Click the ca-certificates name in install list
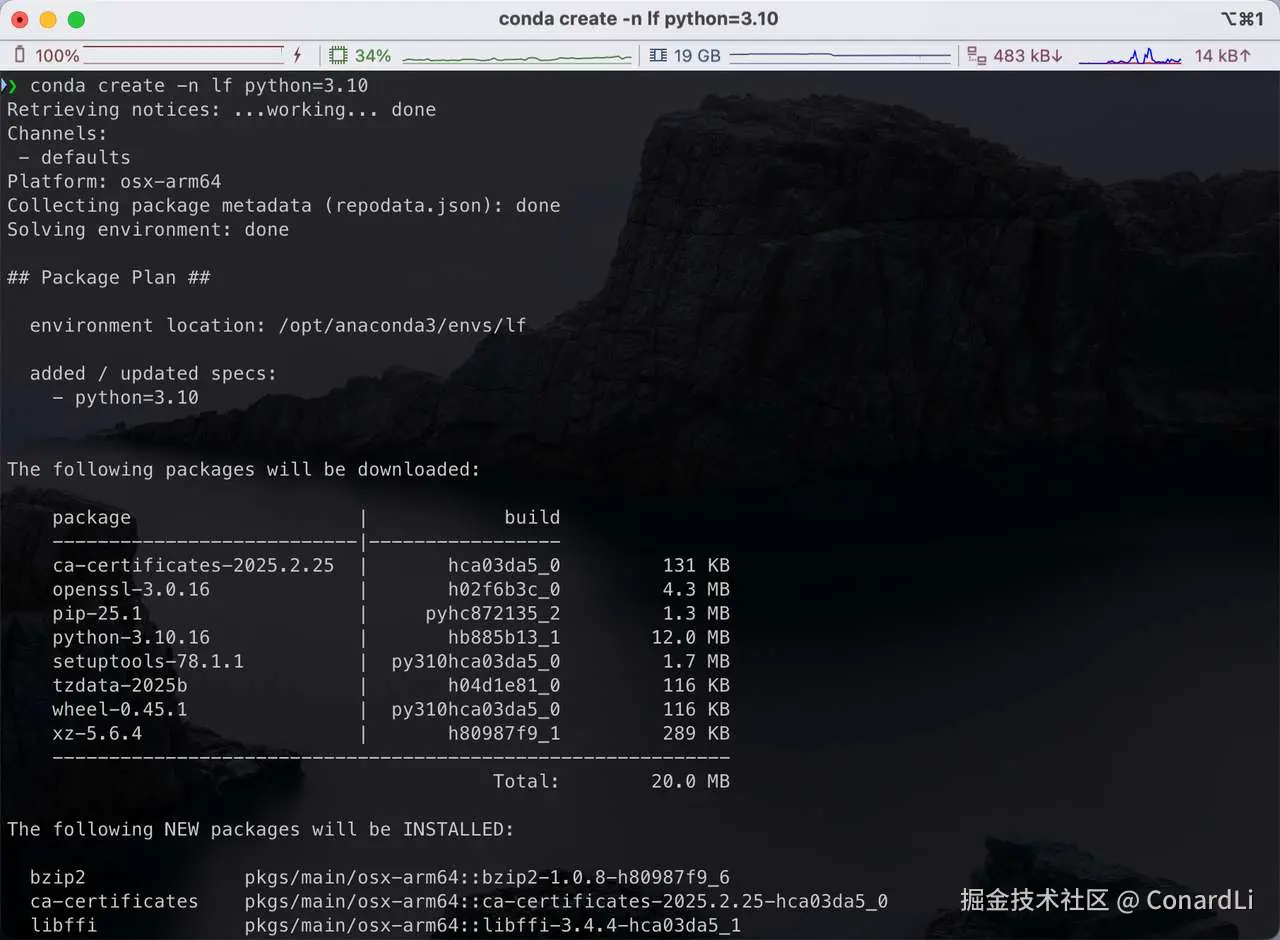The image size is (1280, 940). point(114,902)
